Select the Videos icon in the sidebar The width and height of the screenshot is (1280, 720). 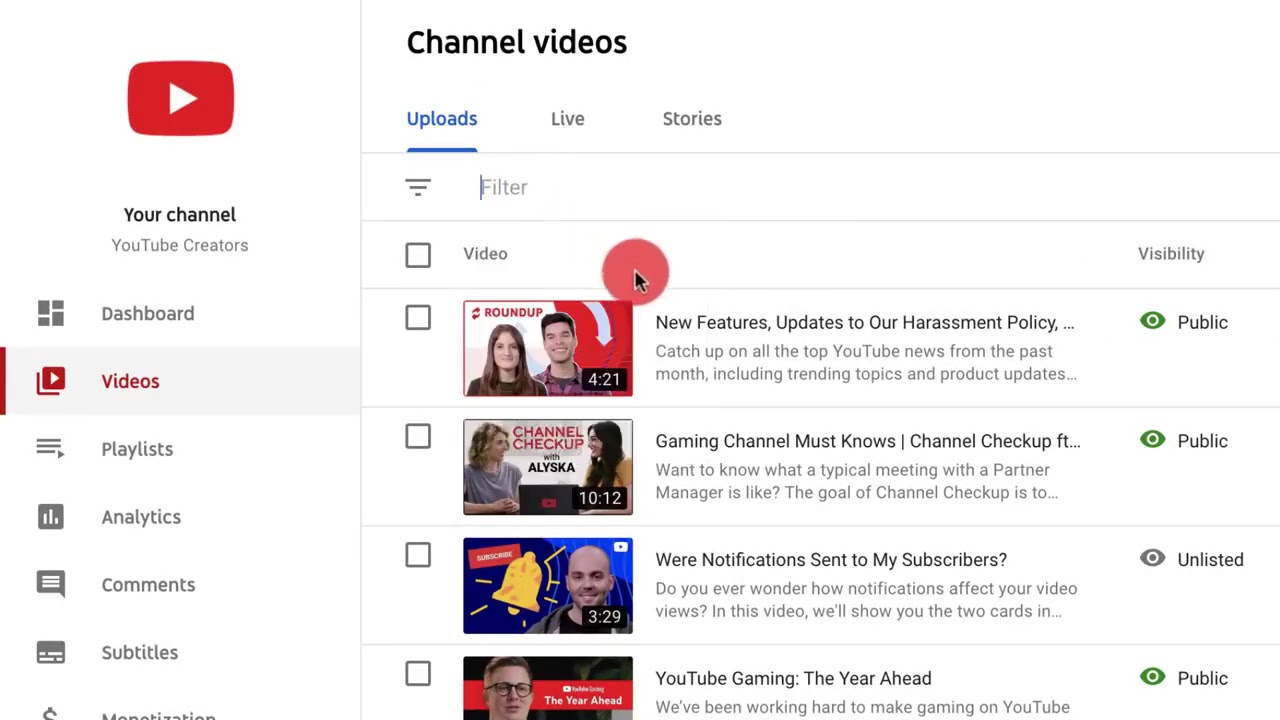coord(51,381)
